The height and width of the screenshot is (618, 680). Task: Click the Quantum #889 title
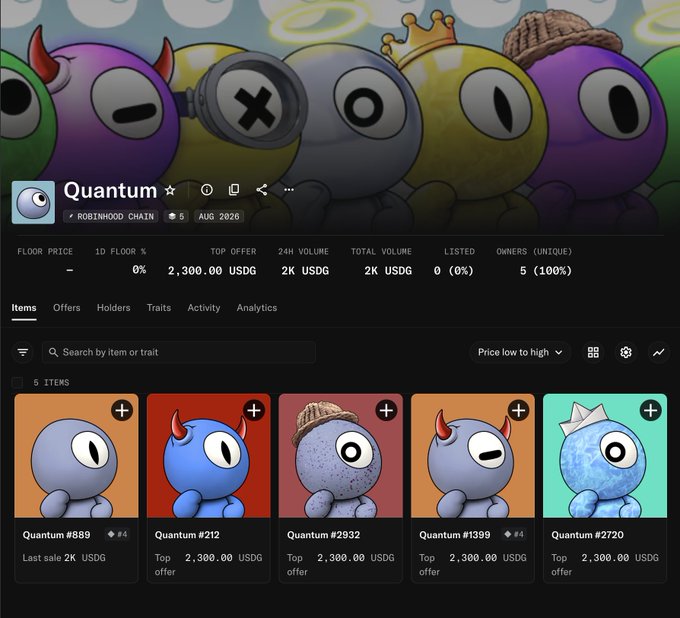[56, 535]
